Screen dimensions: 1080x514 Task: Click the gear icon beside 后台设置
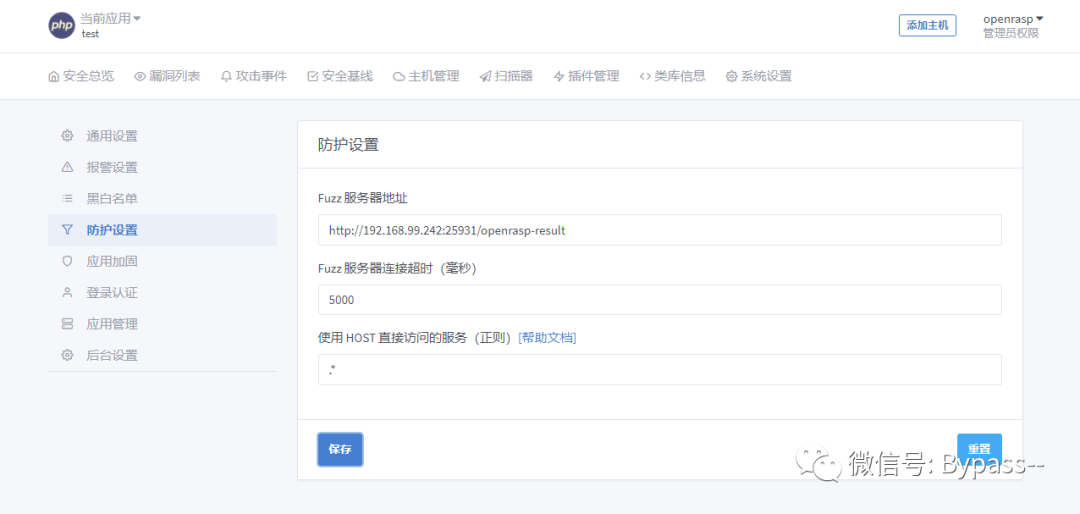point(67,355)
